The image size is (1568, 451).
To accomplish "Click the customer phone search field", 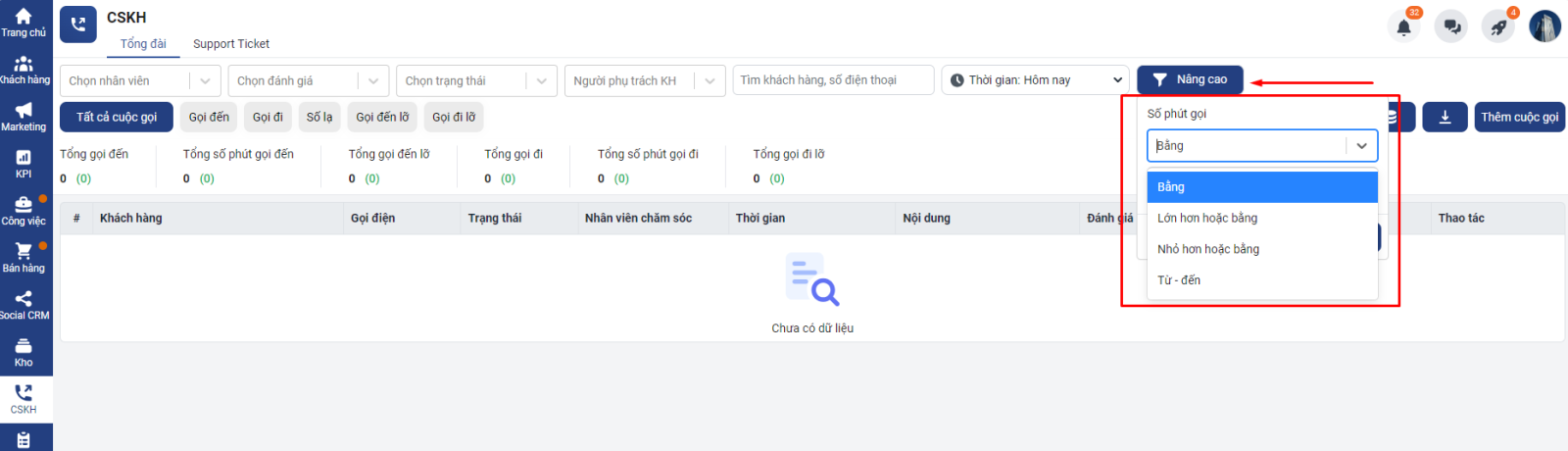I will click(832, 80).
